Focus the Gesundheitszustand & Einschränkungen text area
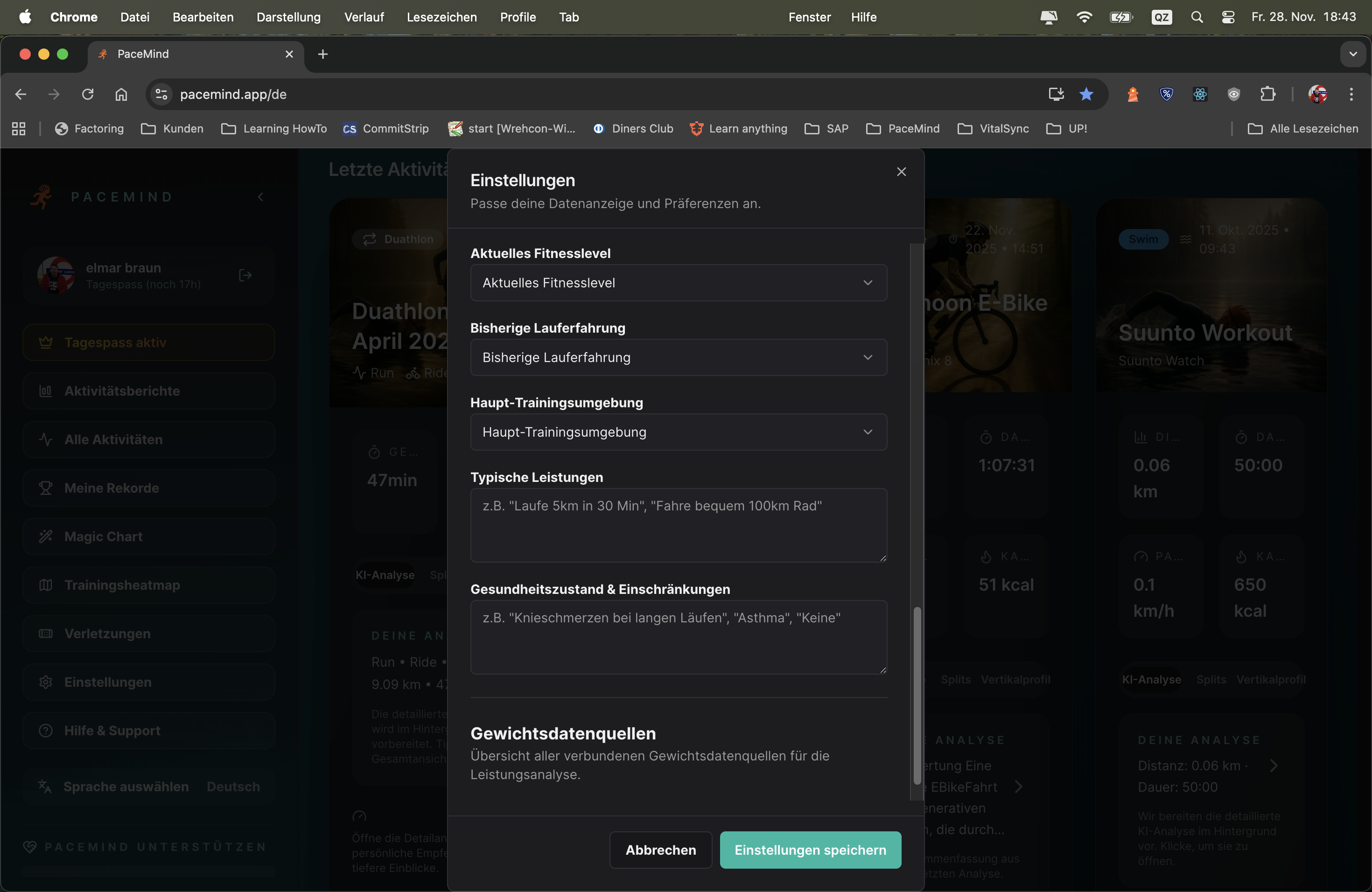The height and width of the screenshot is (892, 1372). 678,636
